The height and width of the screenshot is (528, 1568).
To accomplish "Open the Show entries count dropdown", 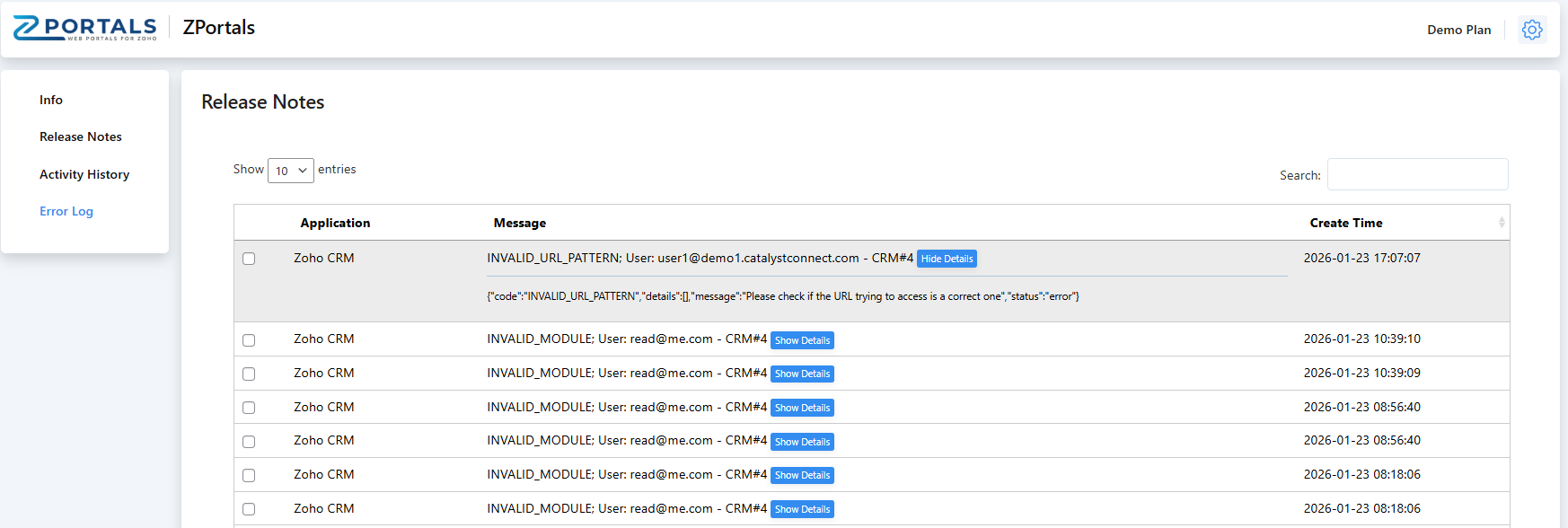I will [291, 171].
